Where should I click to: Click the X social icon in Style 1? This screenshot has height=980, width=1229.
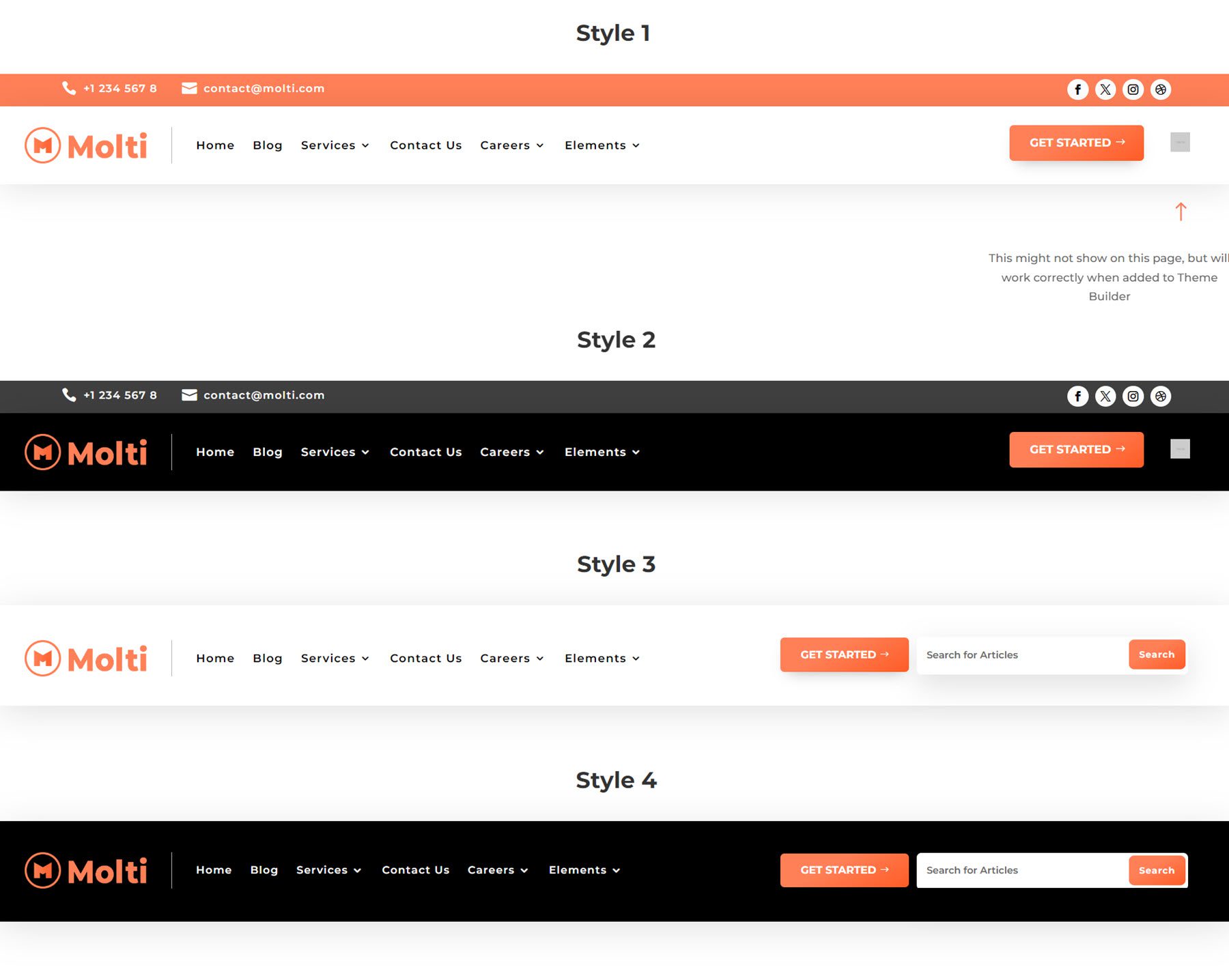pyautogui.click(x=1105, y=89)
